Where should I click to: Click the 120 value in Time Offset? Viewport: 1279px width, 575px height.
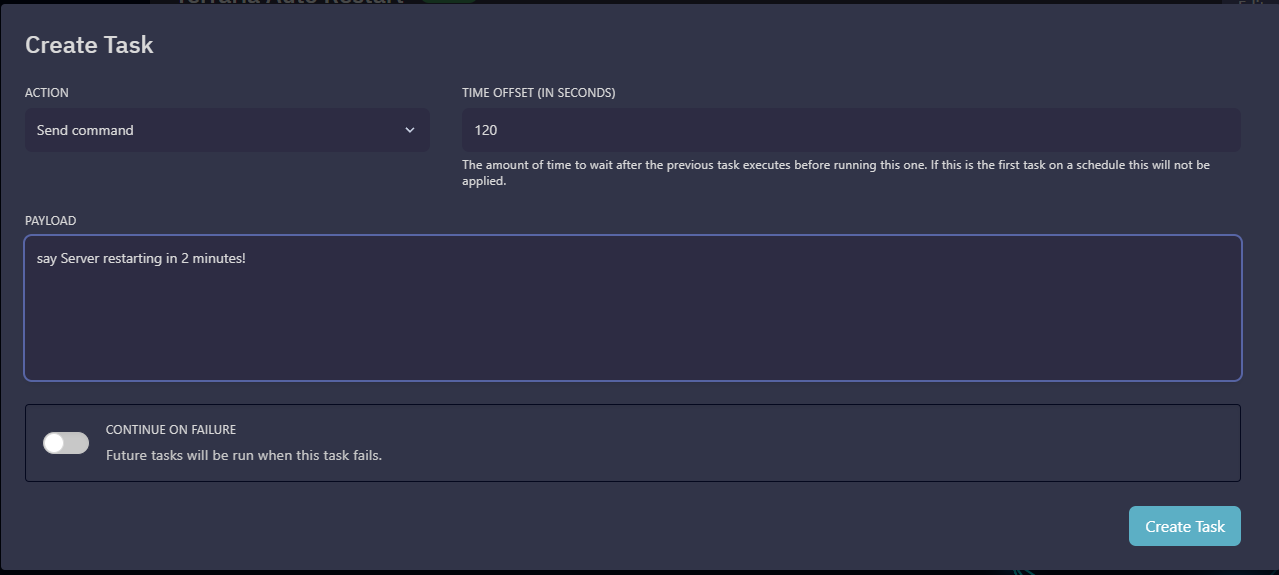[x=486, y=130]
